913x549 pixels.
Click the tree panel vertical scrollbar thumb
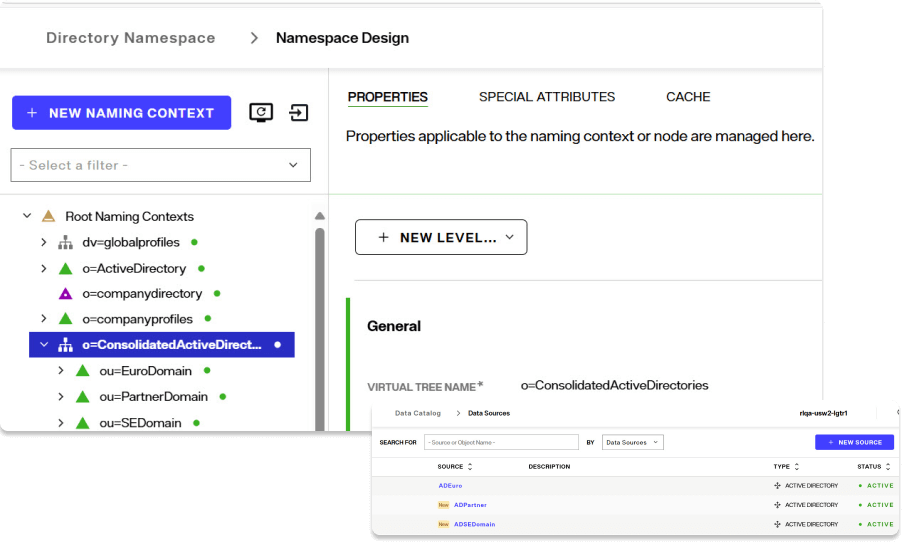[320, 329]
